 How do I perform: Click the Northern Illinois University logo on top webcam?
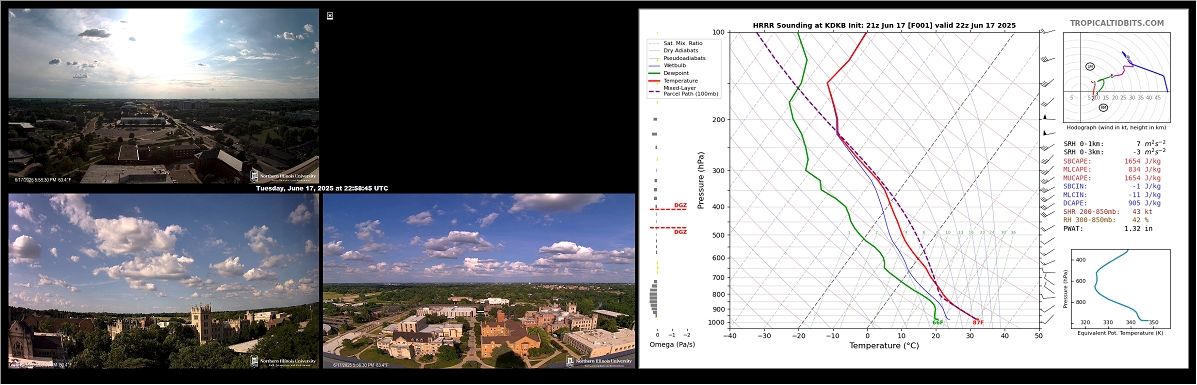click(x=282, y=175)
